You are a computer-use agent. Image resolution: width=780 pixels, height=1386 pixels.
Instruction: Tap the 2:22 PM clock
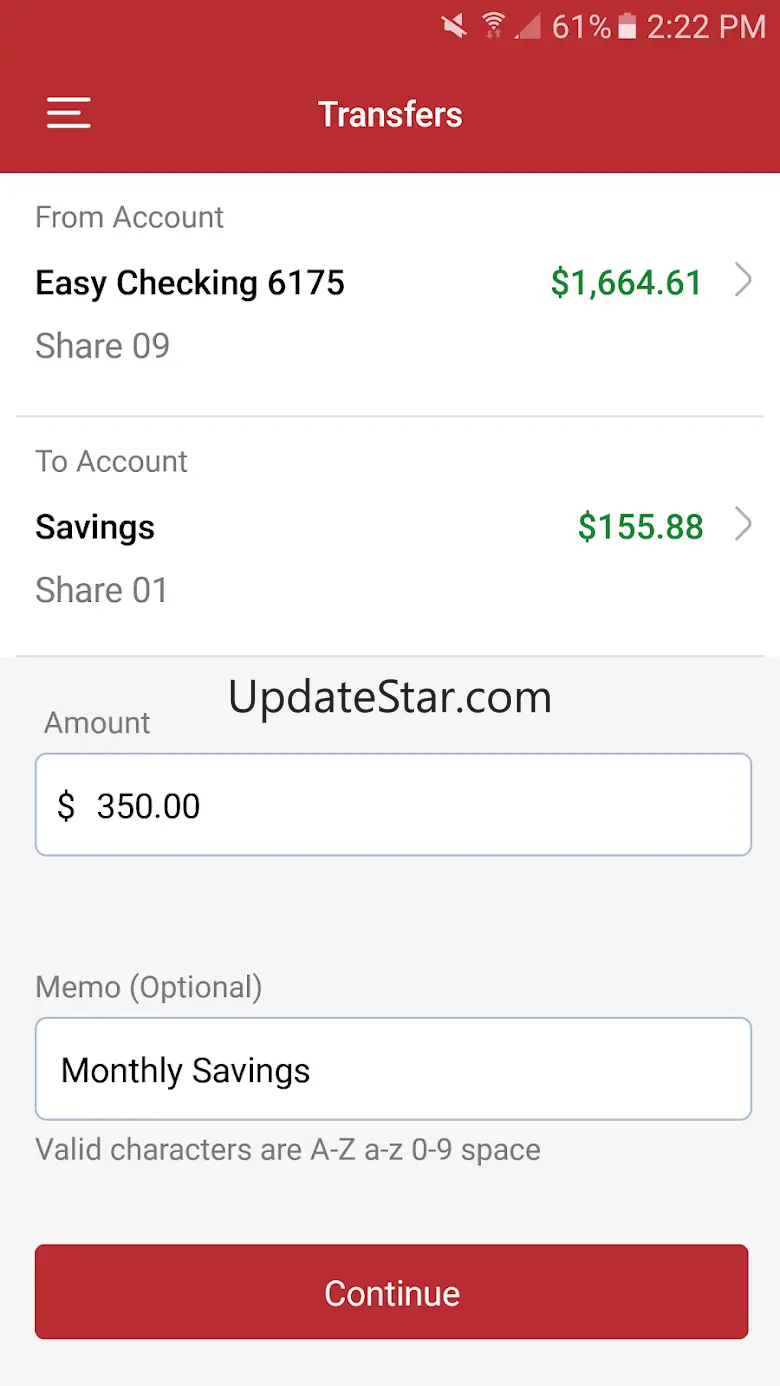click(x=706, y=27)
